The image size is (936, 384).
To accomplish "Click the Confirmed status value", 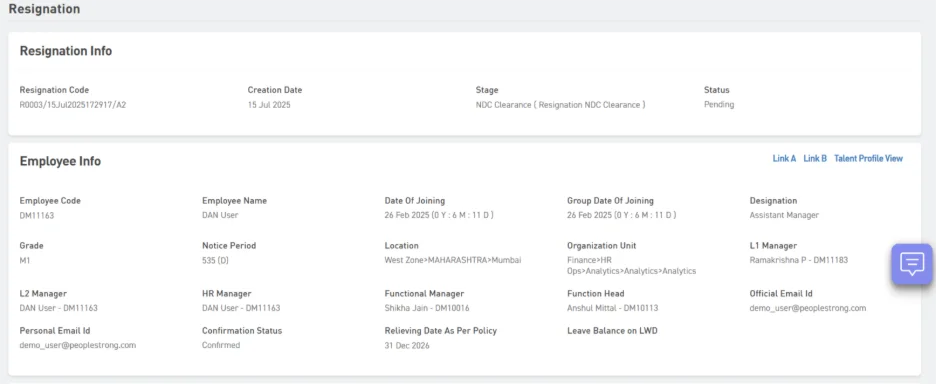I will click(x=221, y=345).
